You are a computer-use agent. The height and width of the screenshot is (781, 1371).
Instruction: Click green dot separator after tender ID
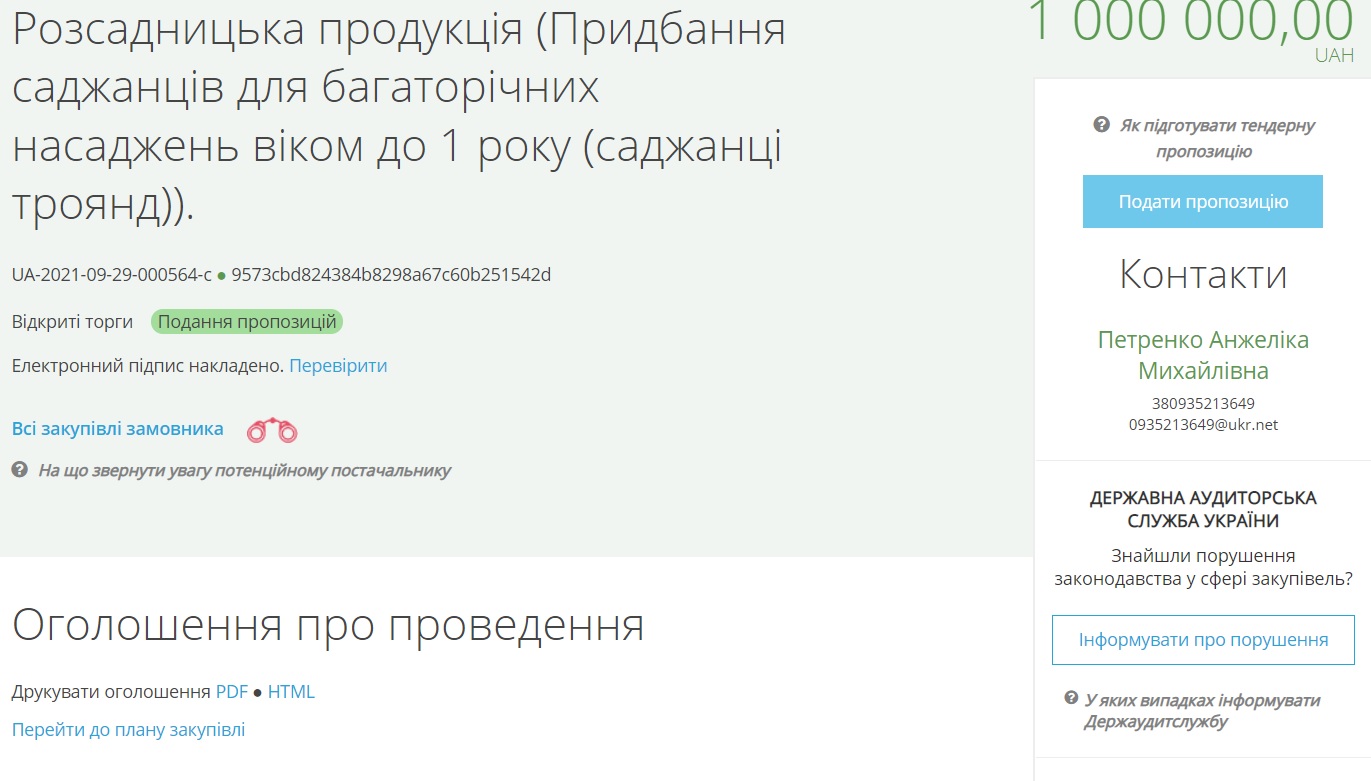[221, 275]
